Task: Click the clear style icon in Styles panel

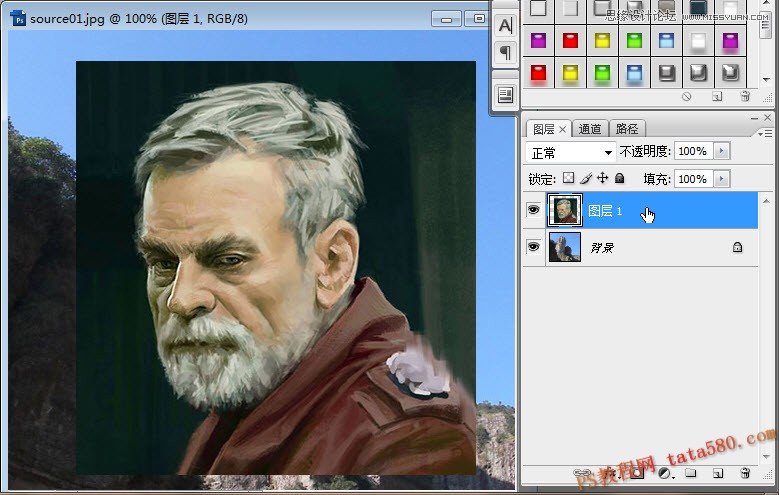Action: point(687,96)
